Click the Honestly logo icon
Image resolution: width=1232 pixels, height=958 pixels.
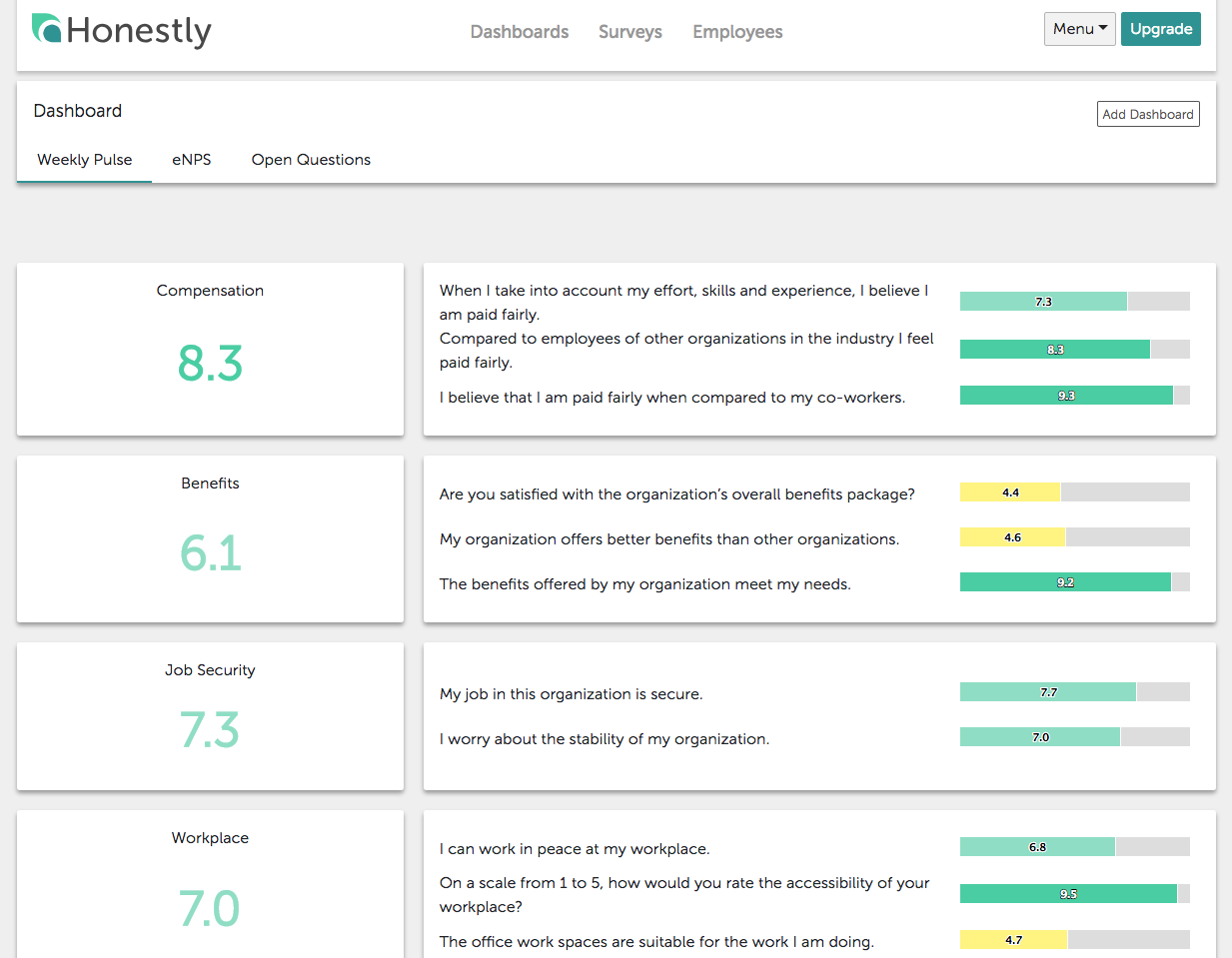click(x=47, y=29)
